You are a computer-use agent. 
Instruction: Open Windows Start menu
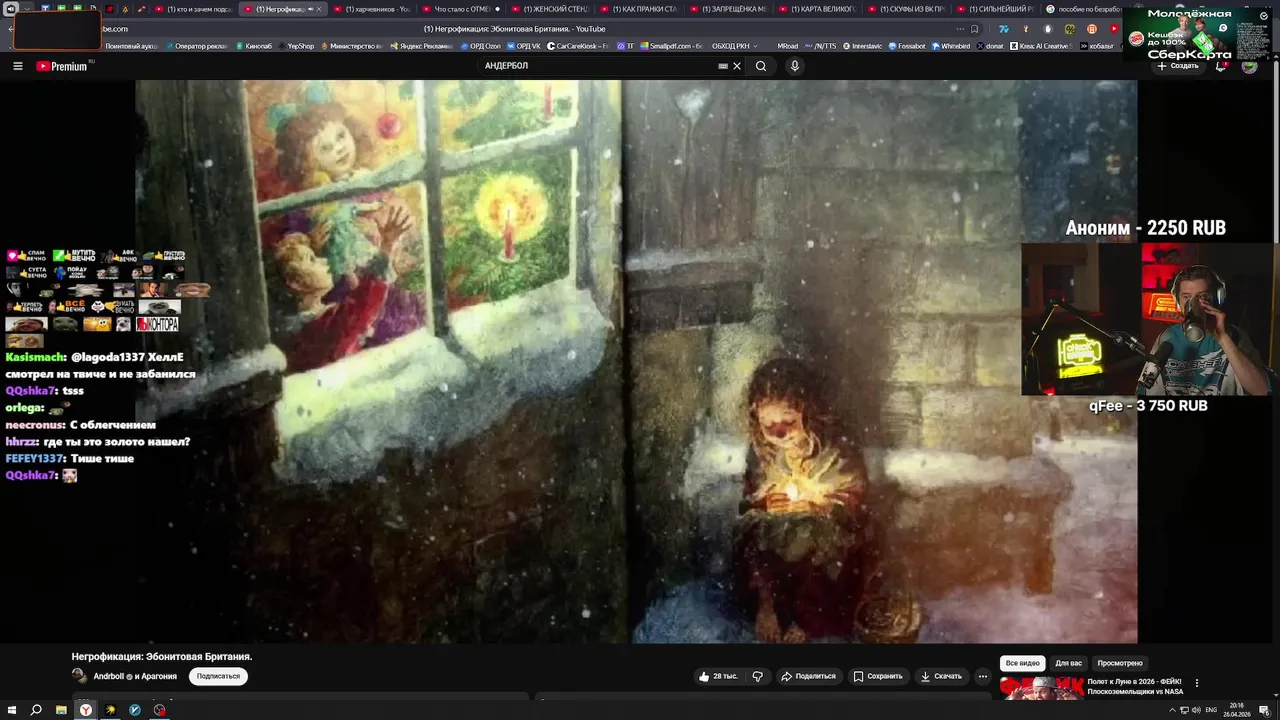point(11,710)
